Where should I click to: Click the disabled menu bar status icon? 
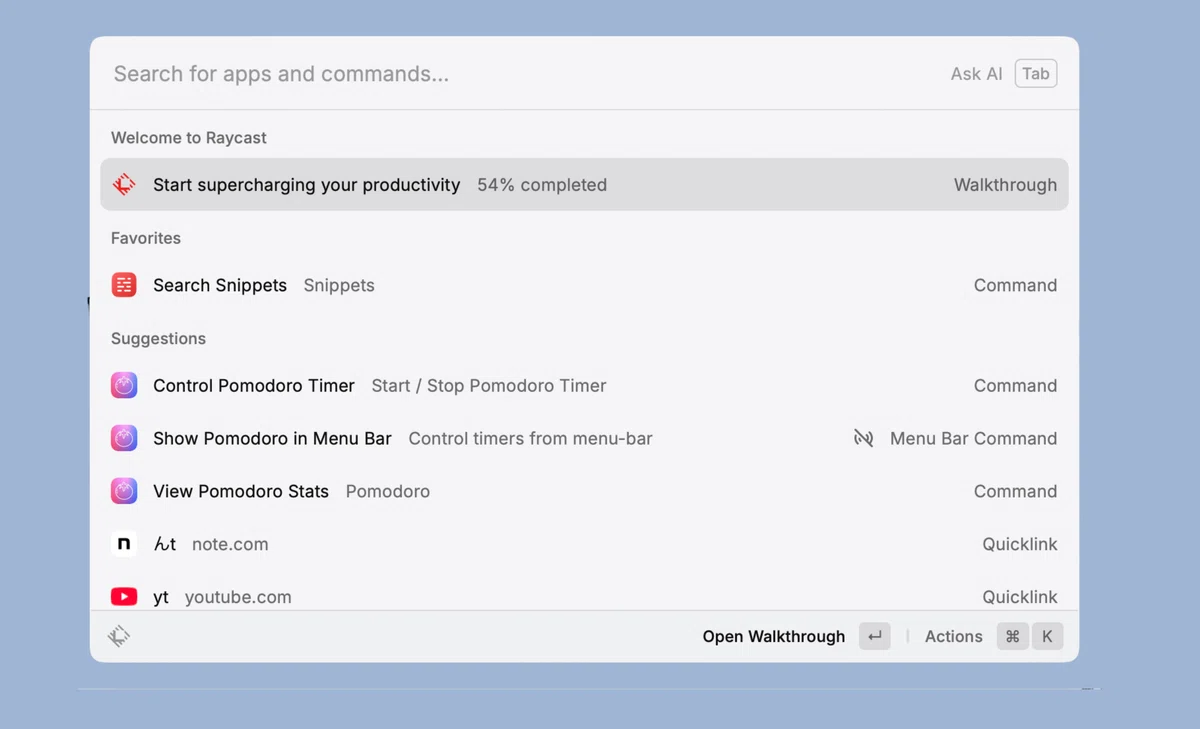(x=864, y=438)
